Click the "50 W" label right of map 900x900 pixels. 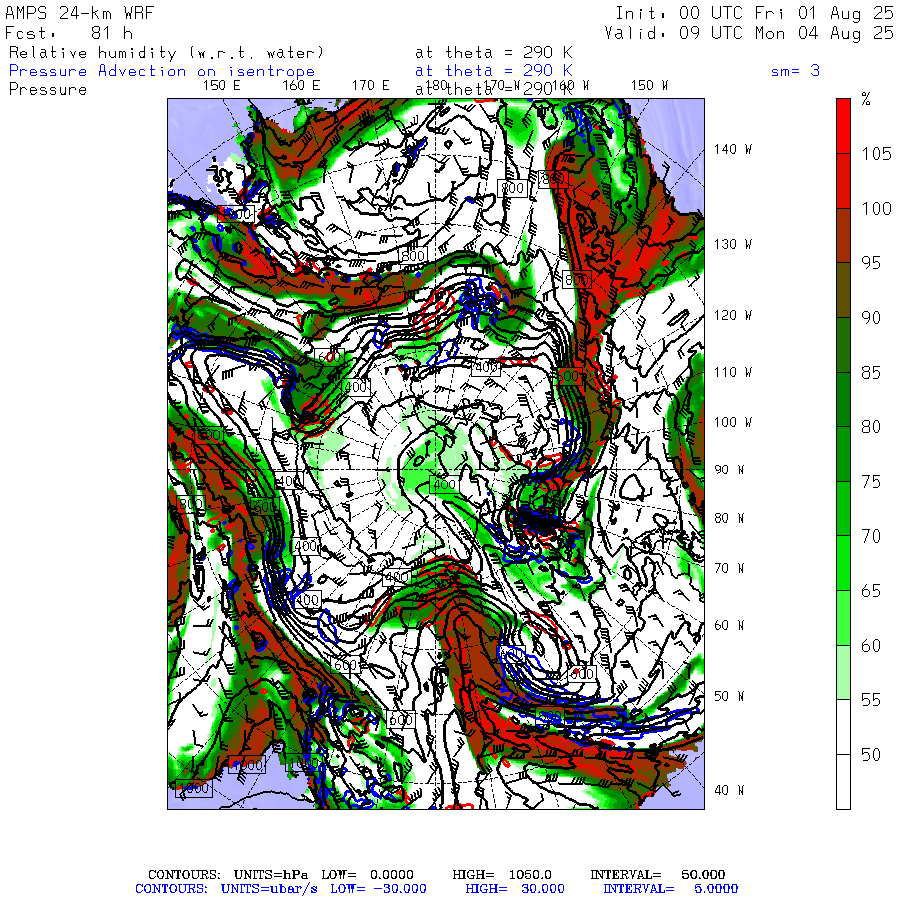coord(729,696)
